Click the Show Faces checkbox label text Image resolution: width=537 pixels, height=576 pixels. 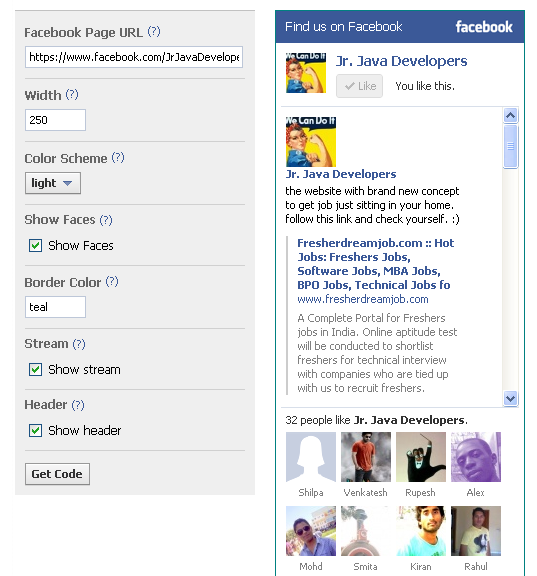click(x=81, y=245)
